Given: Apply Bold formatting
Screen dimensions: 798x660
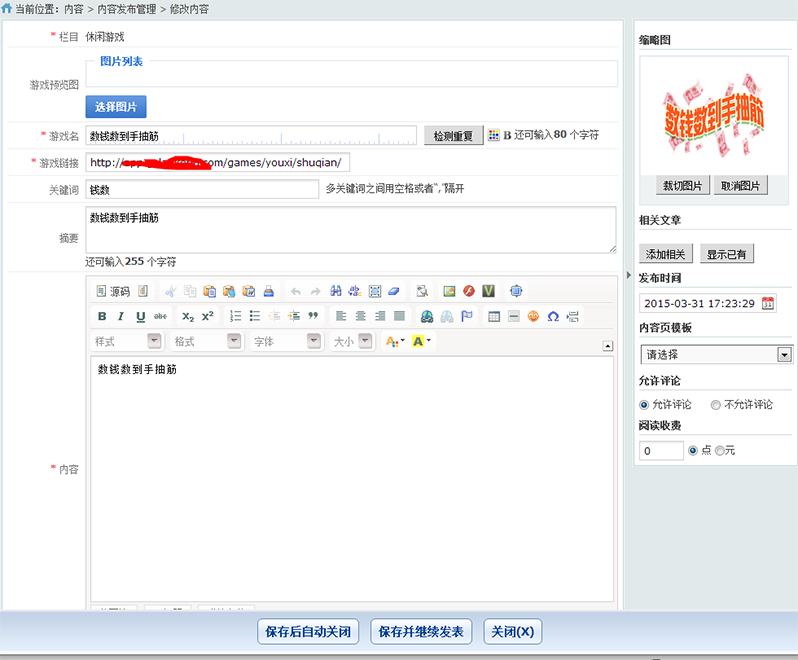Looking at the screenshot, I should (x=102, y=317).
